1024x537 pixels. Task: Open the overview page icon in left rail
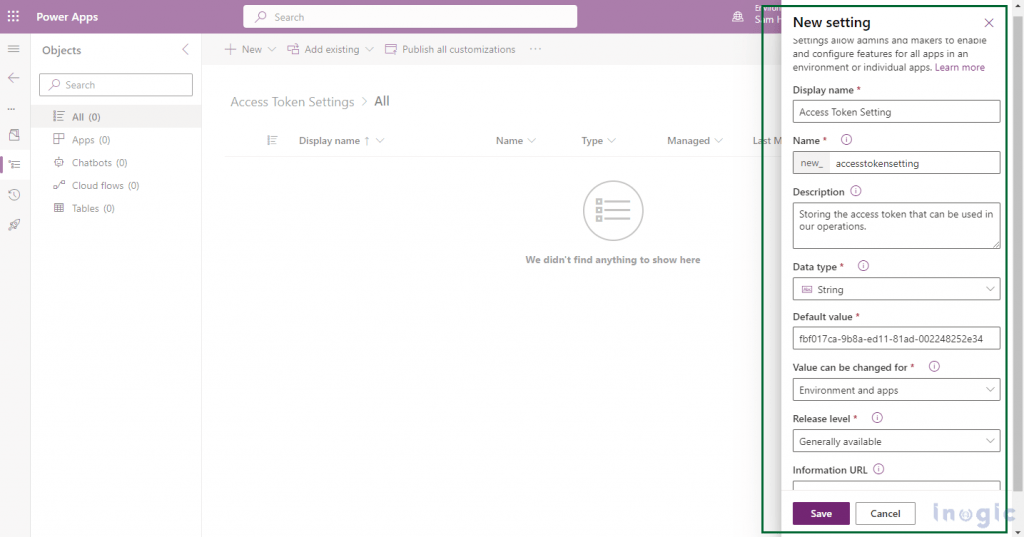[14, 135]
